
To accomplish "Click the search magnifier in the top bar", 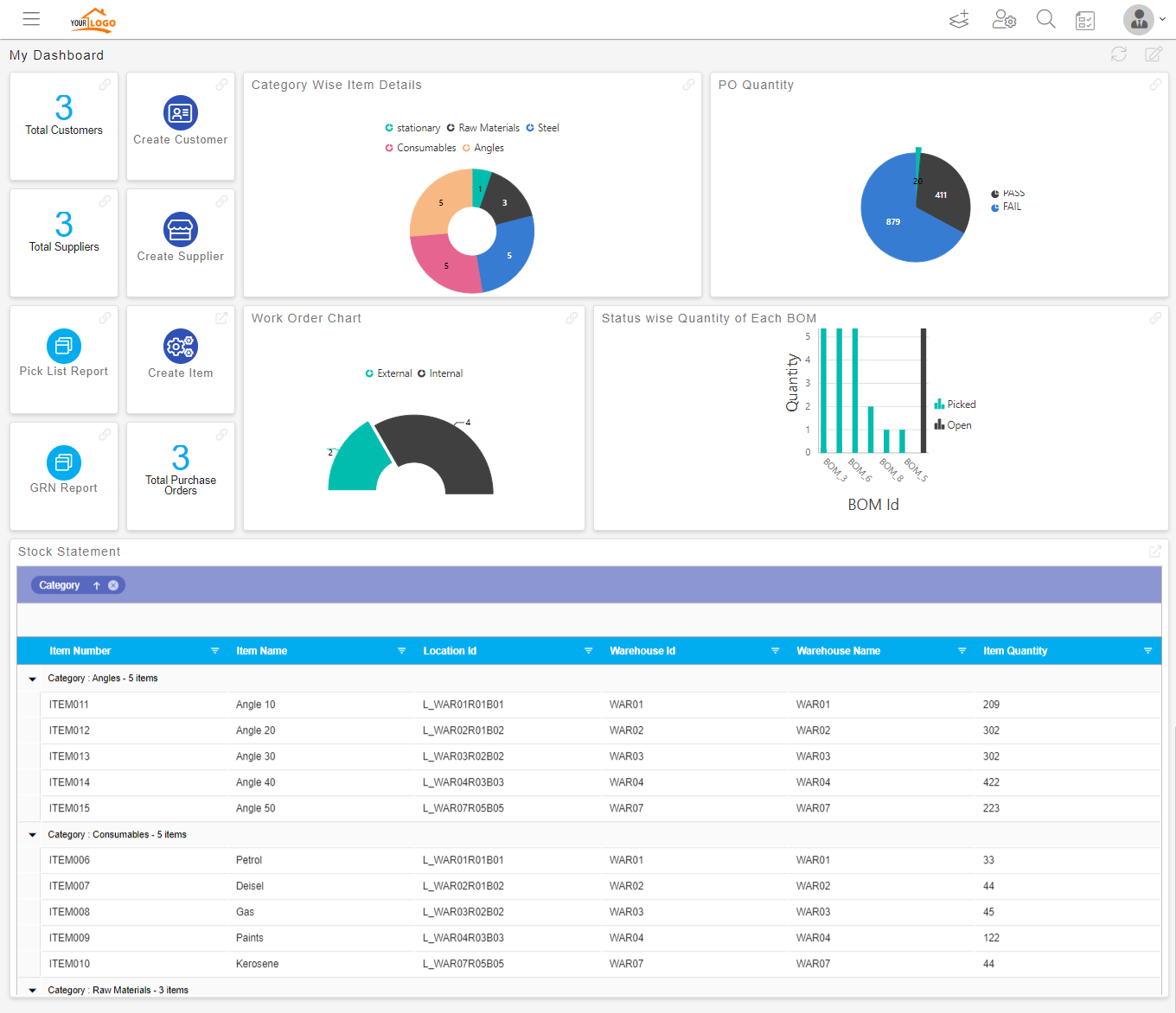I will click(x=1045, y=18).
